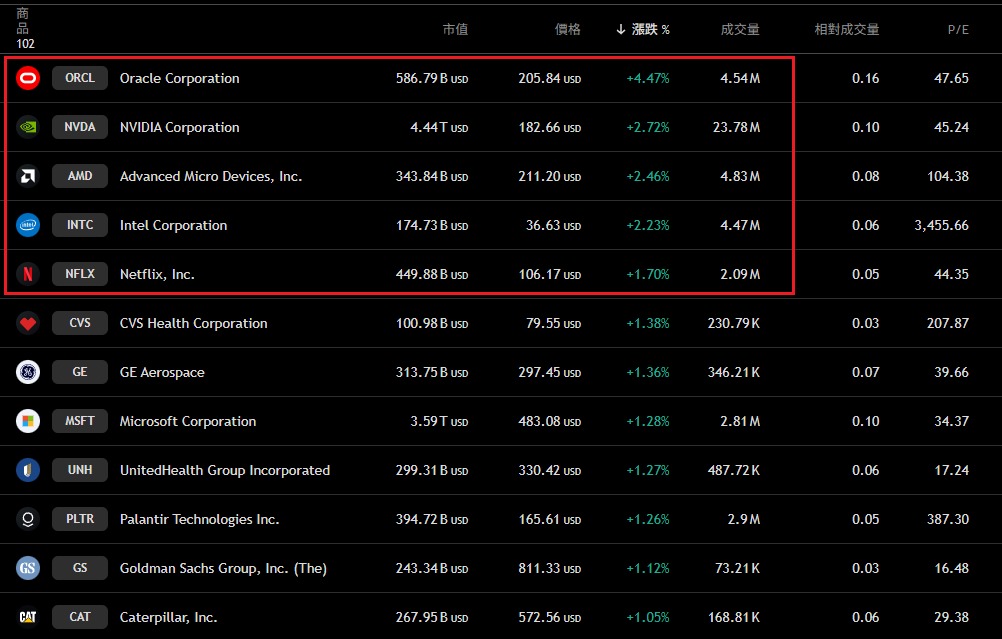Screen dimensions: 1002x639
Task: Open UnitedHealth Group Incorporated stock name
Action: 225,470
